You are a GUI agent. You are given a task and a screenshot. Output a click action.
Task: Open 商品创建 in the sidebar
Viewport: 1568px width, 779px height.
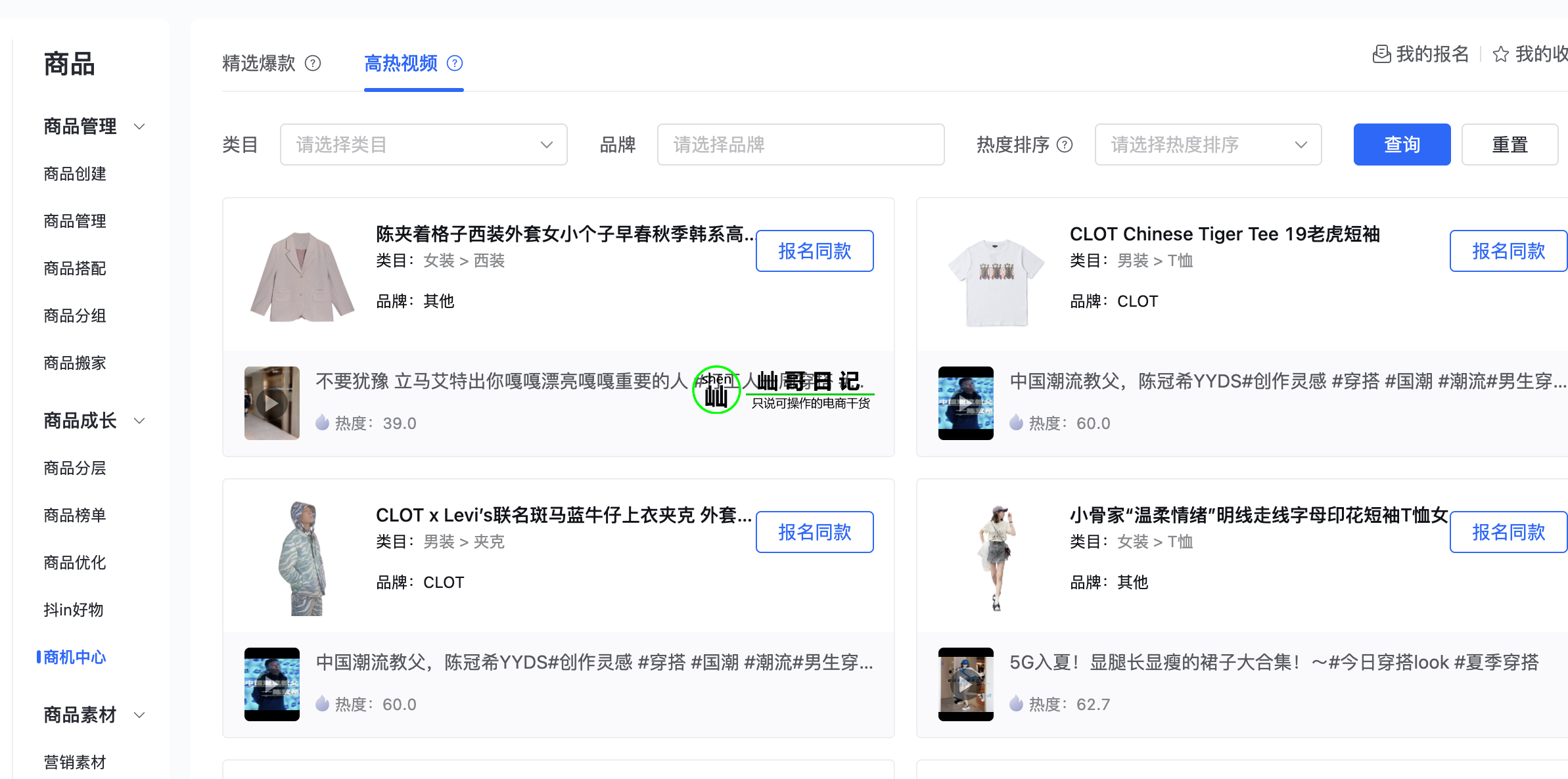click(75, 173)
